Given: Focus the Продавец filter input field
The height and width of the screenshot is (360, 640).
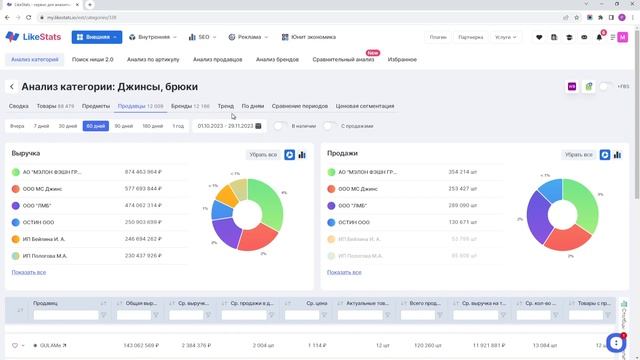Looking at the screenshot, I should point(66,315).
